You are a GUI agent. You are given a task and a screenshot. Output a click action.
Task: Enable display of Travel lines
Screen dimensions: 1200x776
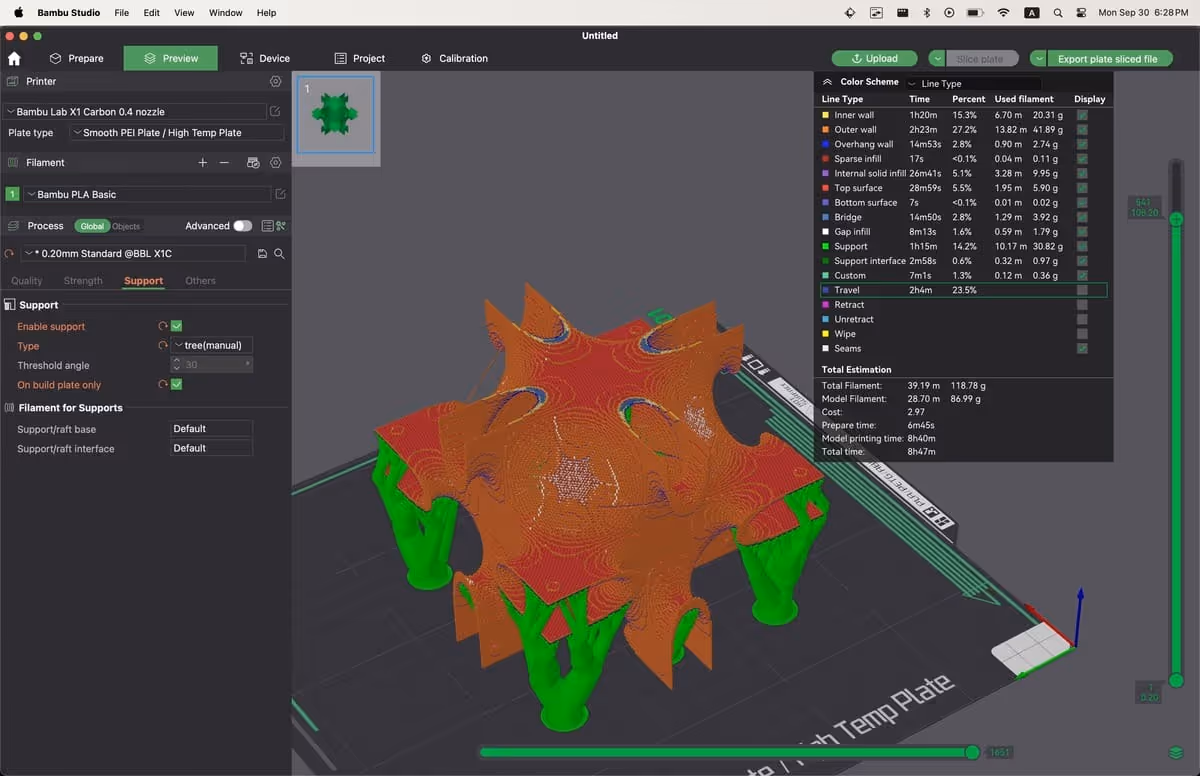coord(1082,290)
